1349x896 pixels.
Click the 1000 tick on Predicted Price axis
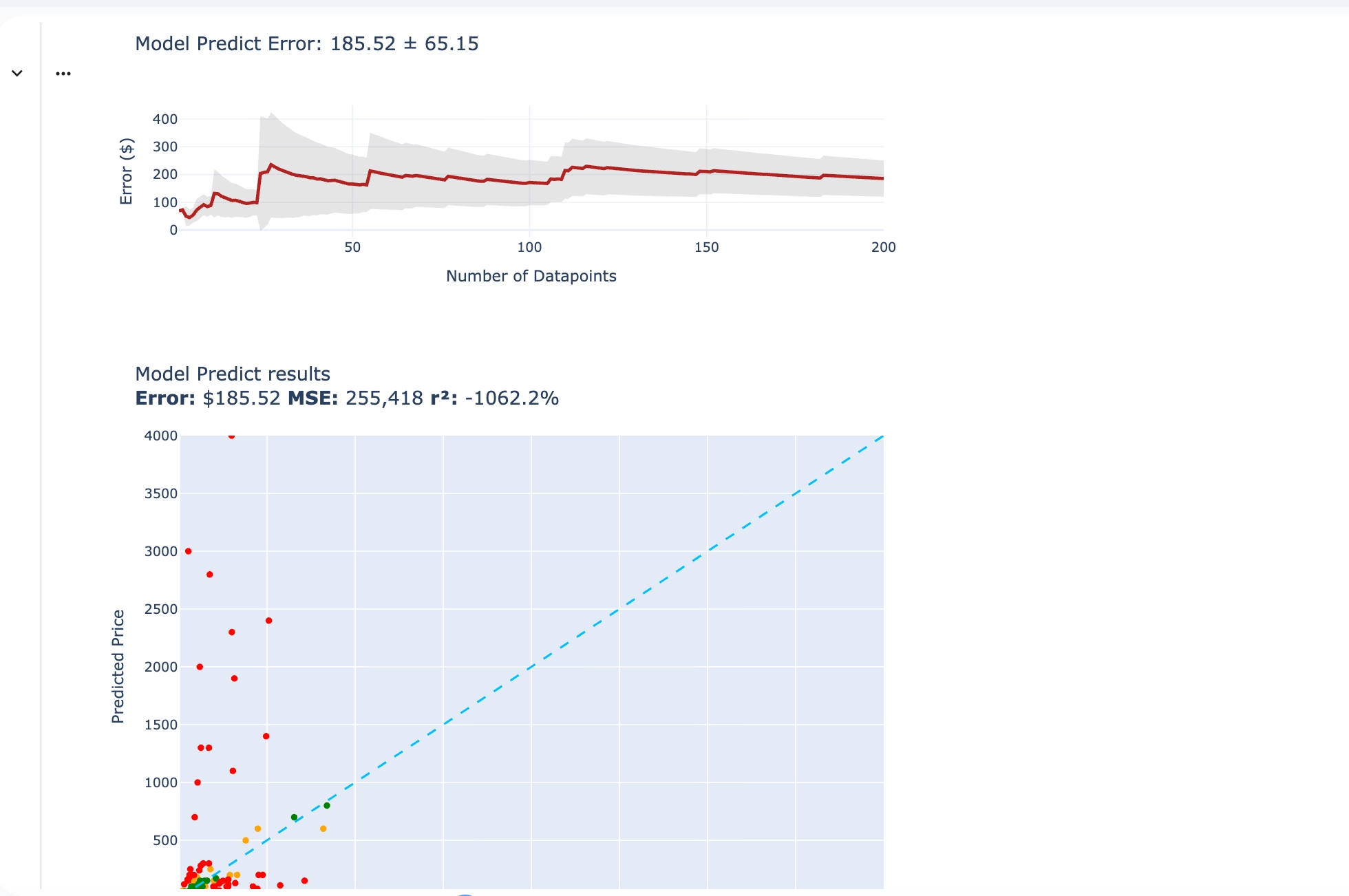pos(161,782)
